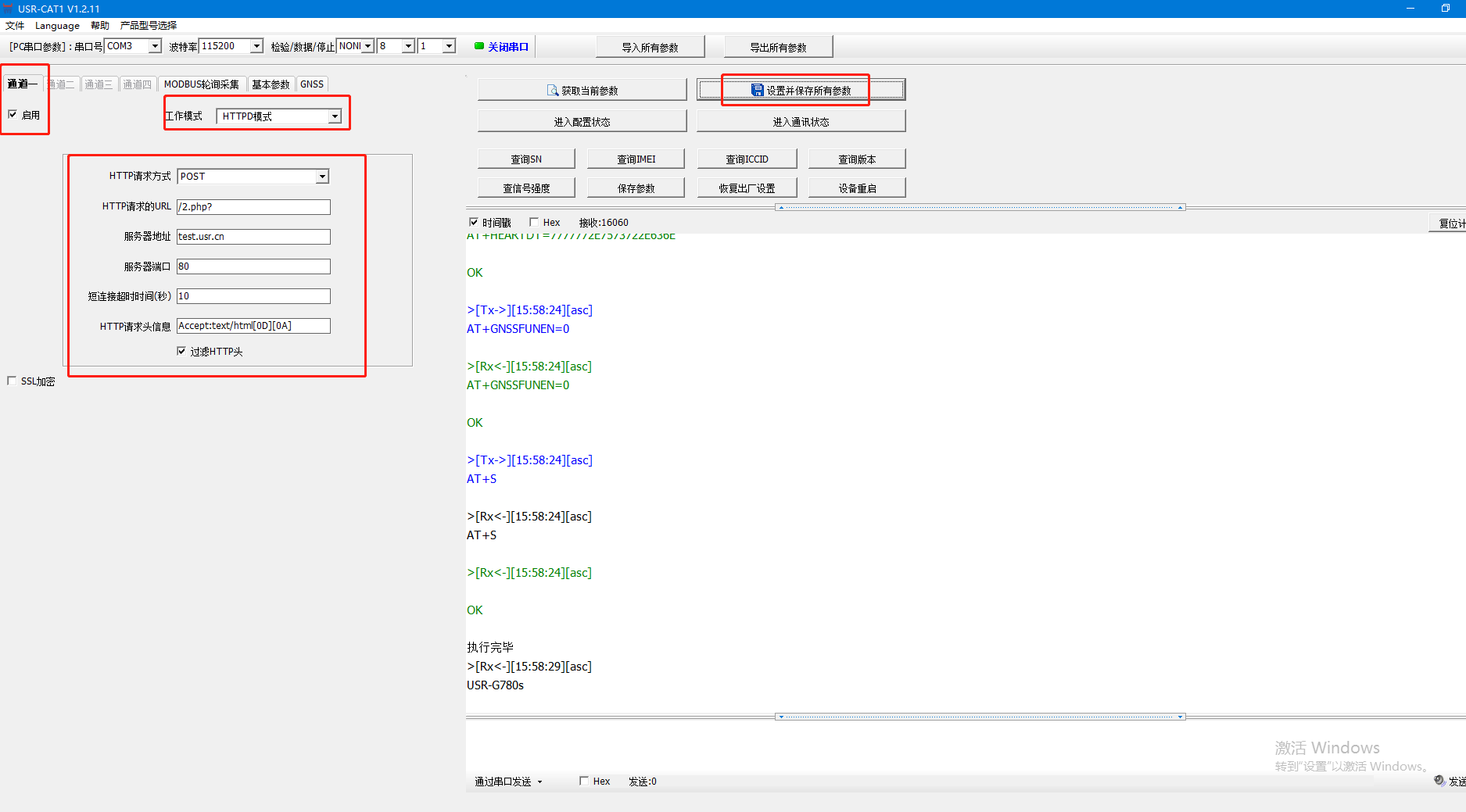
Task: Click the send icon beside 发送
Action: pos(1439,781)
